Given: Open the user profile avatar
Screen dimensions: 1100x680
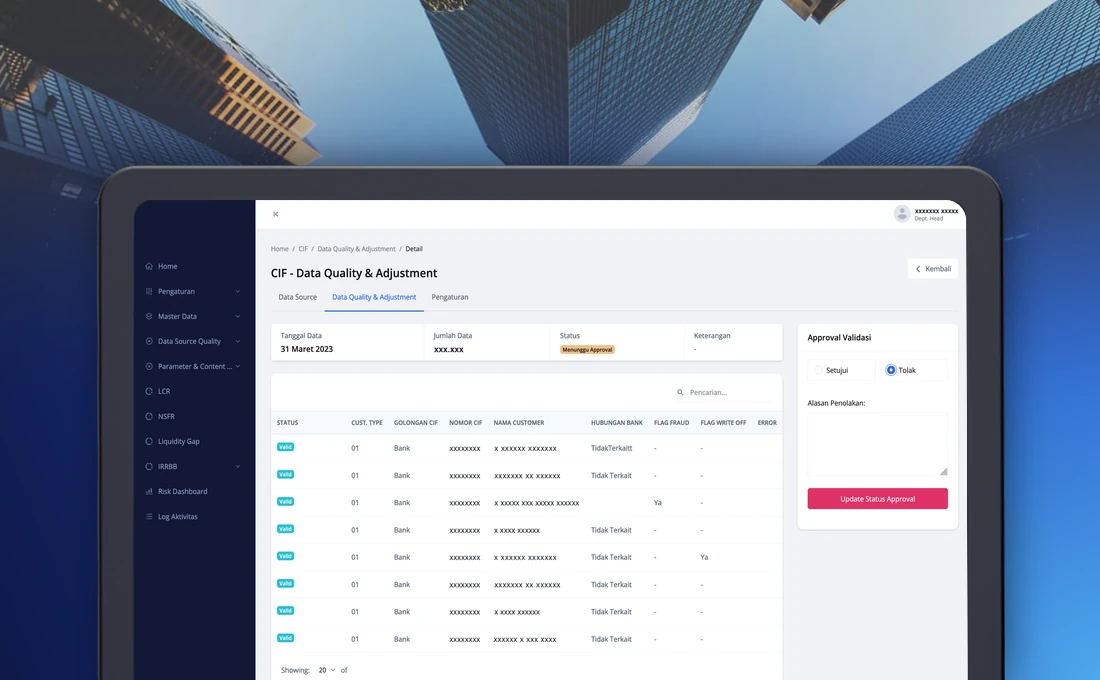Looking at the screenshot, I should click(x=901, y=213).
